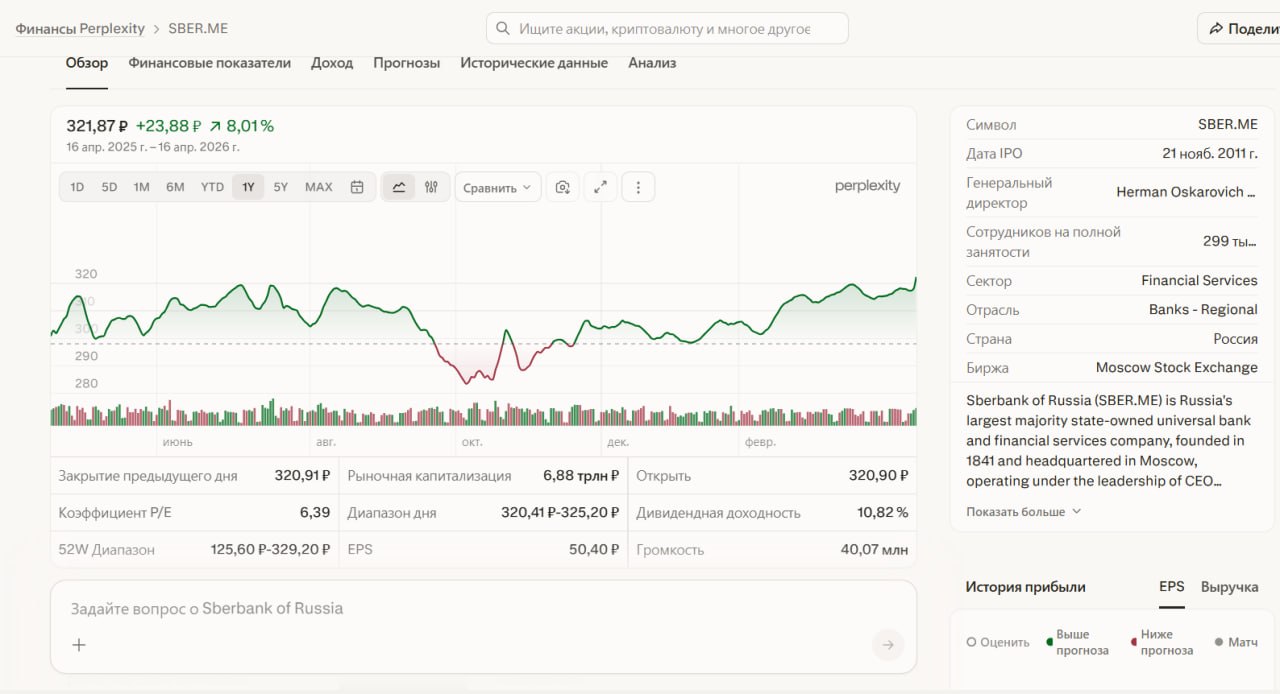This screenshot has height=694, width=1280.
Task: Click the IPO date 21 нояб. 2011 г.
Action: click(x=1210, y=154)
